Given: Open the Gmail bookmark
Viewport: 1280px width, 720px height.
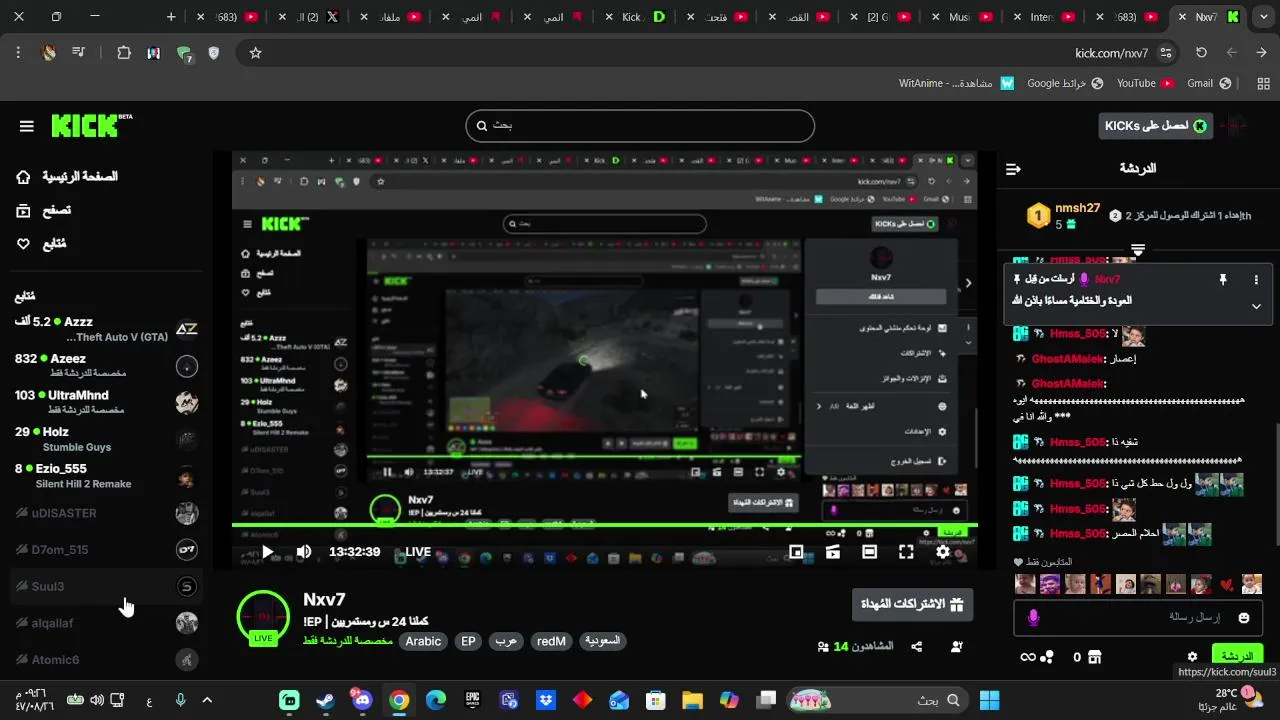Looking at the screenshot, I should 1208,83.
